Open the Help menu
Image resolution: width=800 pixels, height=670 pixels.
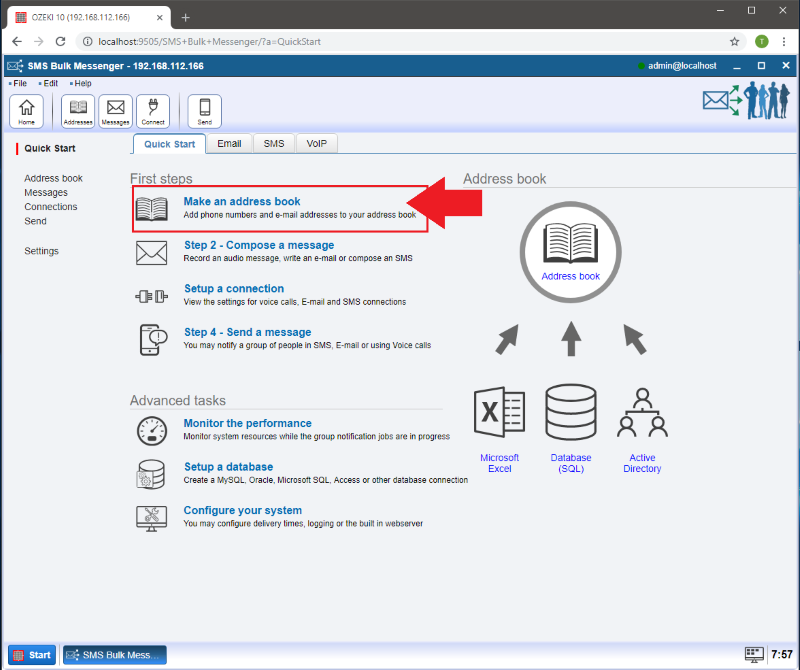(82, 83)
